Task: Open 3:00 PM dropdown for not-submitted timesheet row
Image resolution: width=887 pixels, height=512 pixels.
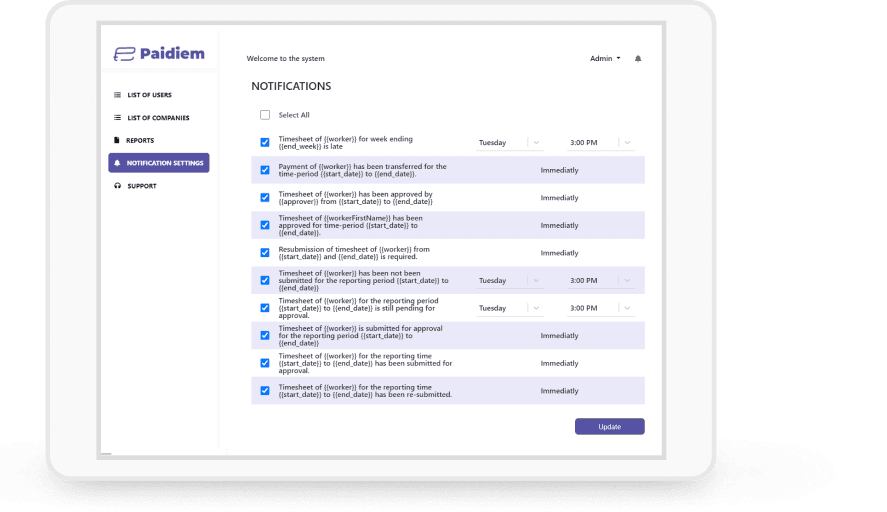Action: click(x=601, y=281)
